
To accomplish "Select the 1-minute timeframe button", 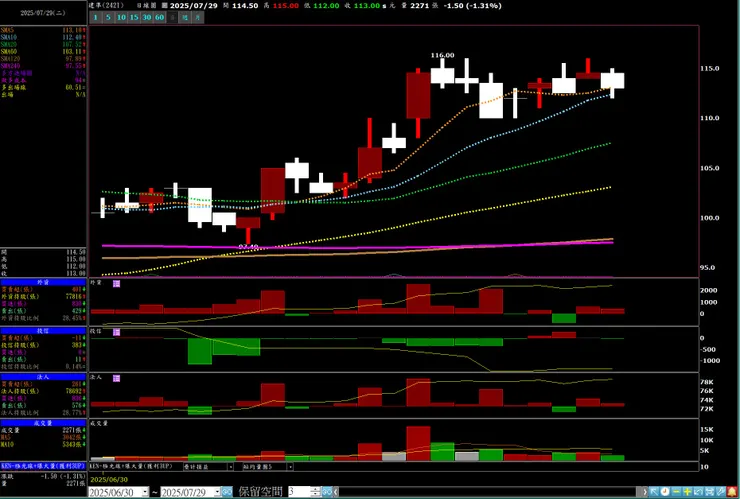I will [x=95, y=17].
